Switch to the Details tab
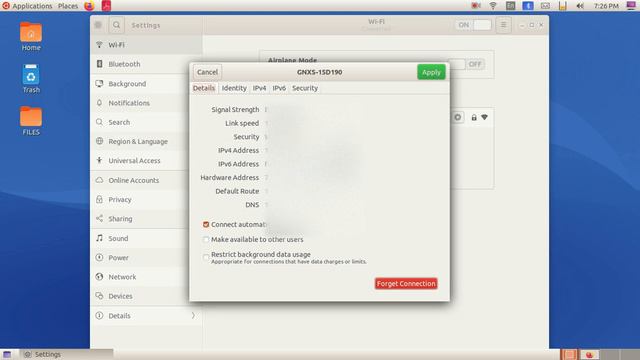The height and width of the screenshot is (360, 640). (204, 88)
